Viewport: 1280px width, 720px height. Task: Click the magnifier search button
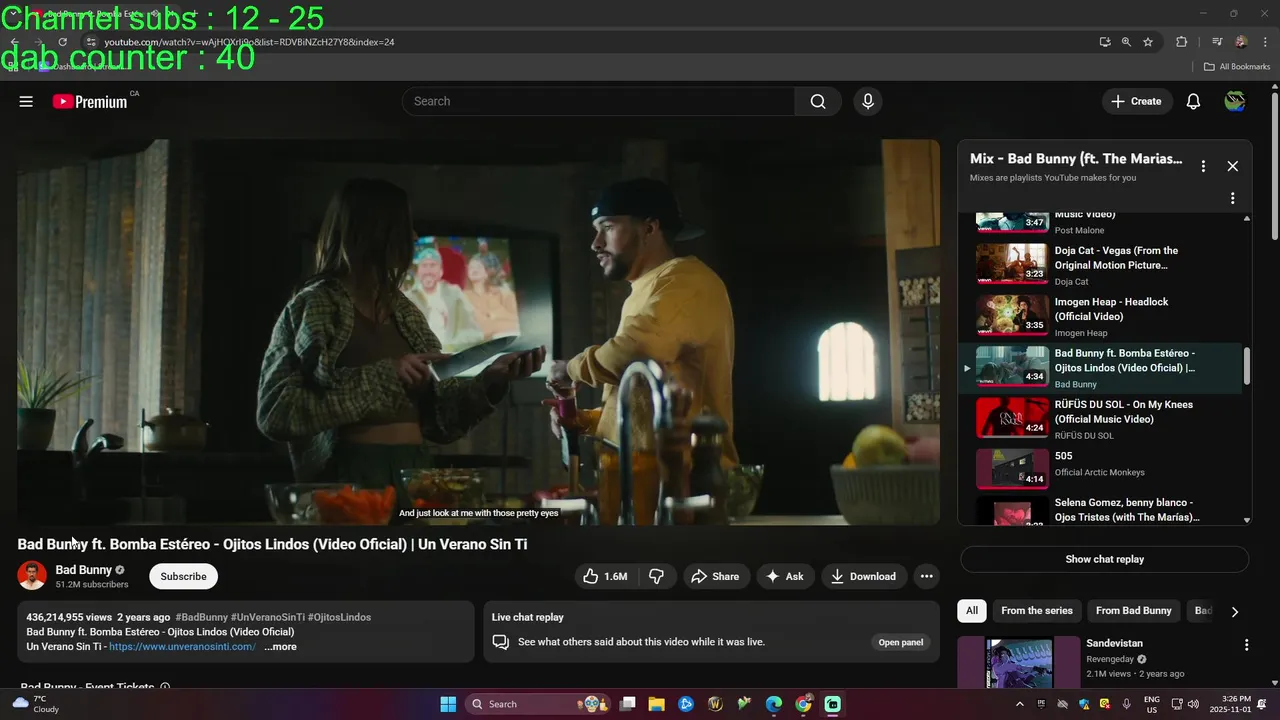pyautogui.click(x=818, y=101)
